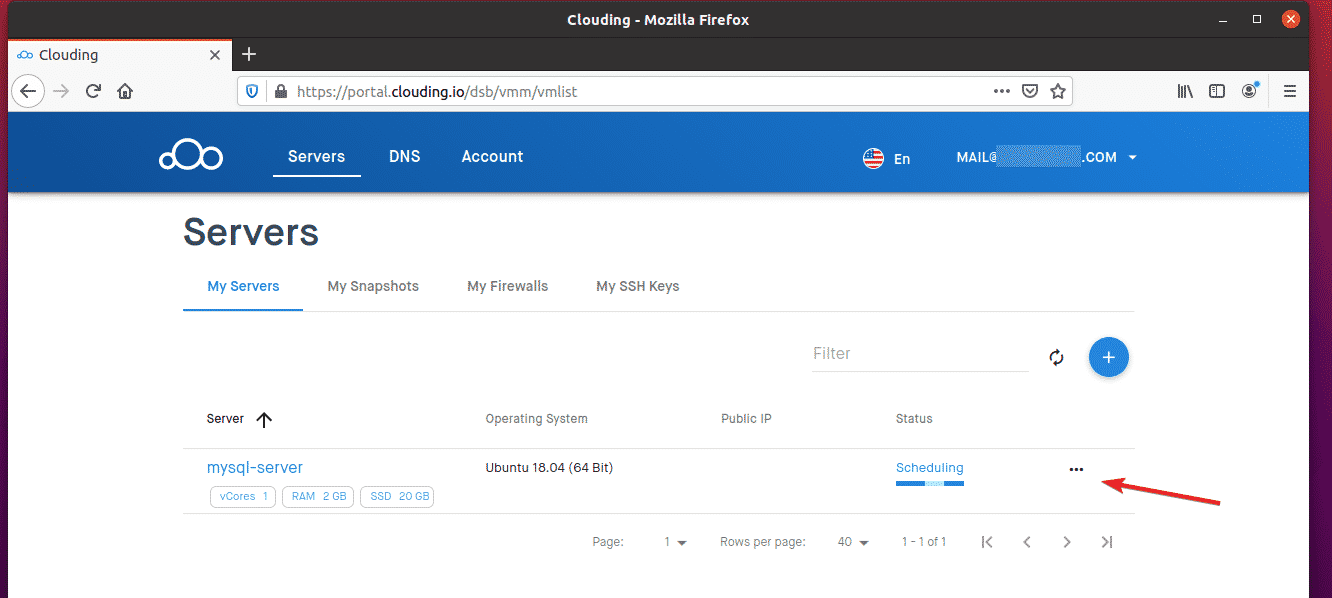
Task: Go to the next page arrow
Action: pos(1067,542)
